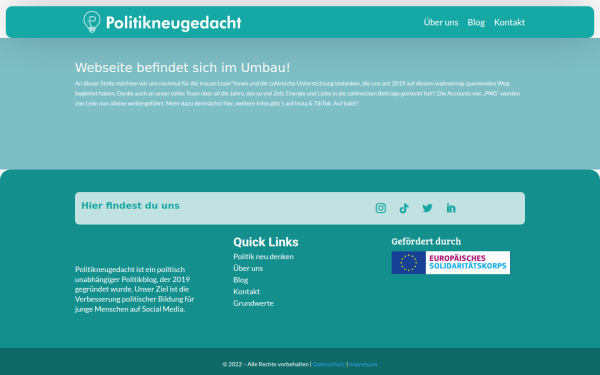Open the LinkedIn profile icon

pos(451,208)
